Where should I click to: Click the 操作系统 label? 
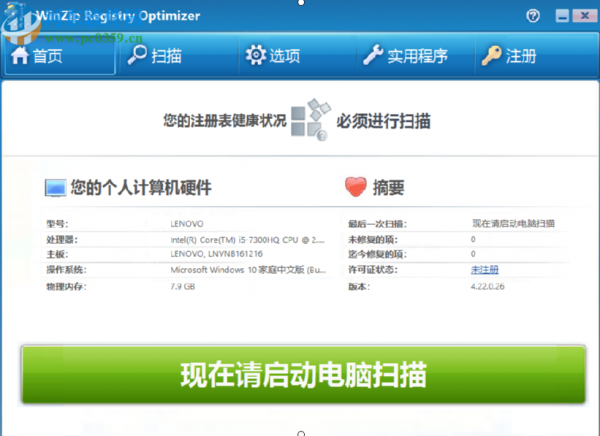pyautogui.click(x=67, y=270)
